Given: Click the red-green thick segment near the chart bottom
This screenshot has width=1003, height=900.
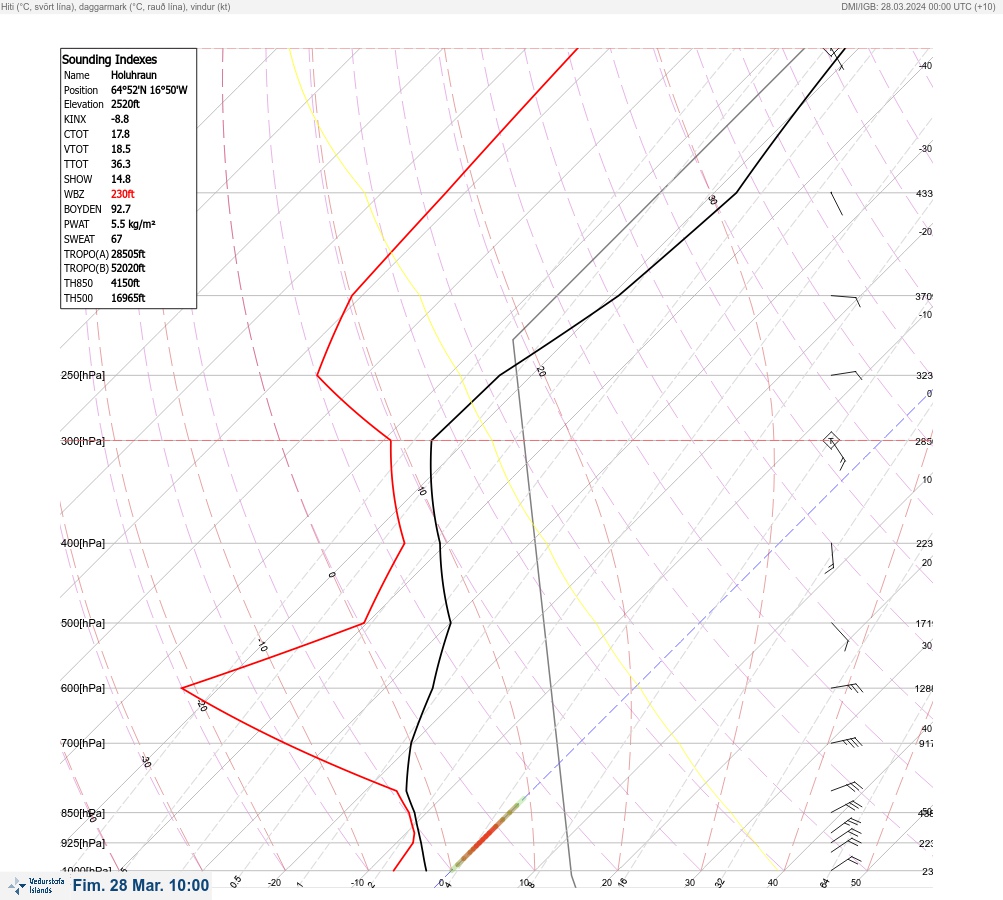Looking at the screenshot, I should (489, 835).
